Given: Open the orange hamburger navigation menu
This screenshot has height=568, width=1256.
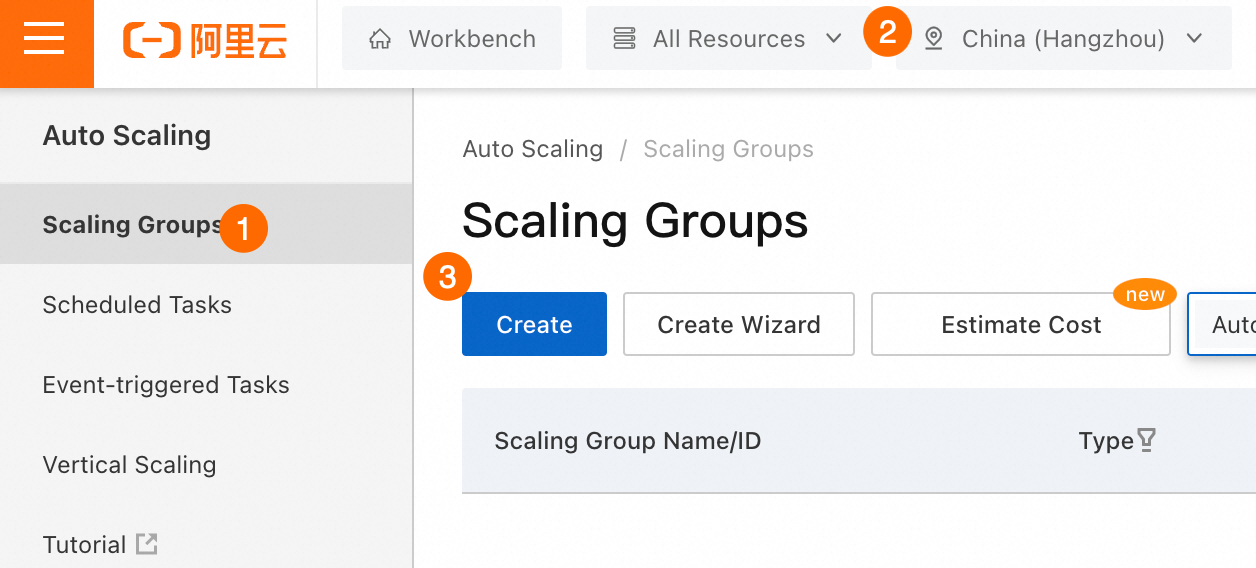Looking at the screenshot, I should pos(45,40).
